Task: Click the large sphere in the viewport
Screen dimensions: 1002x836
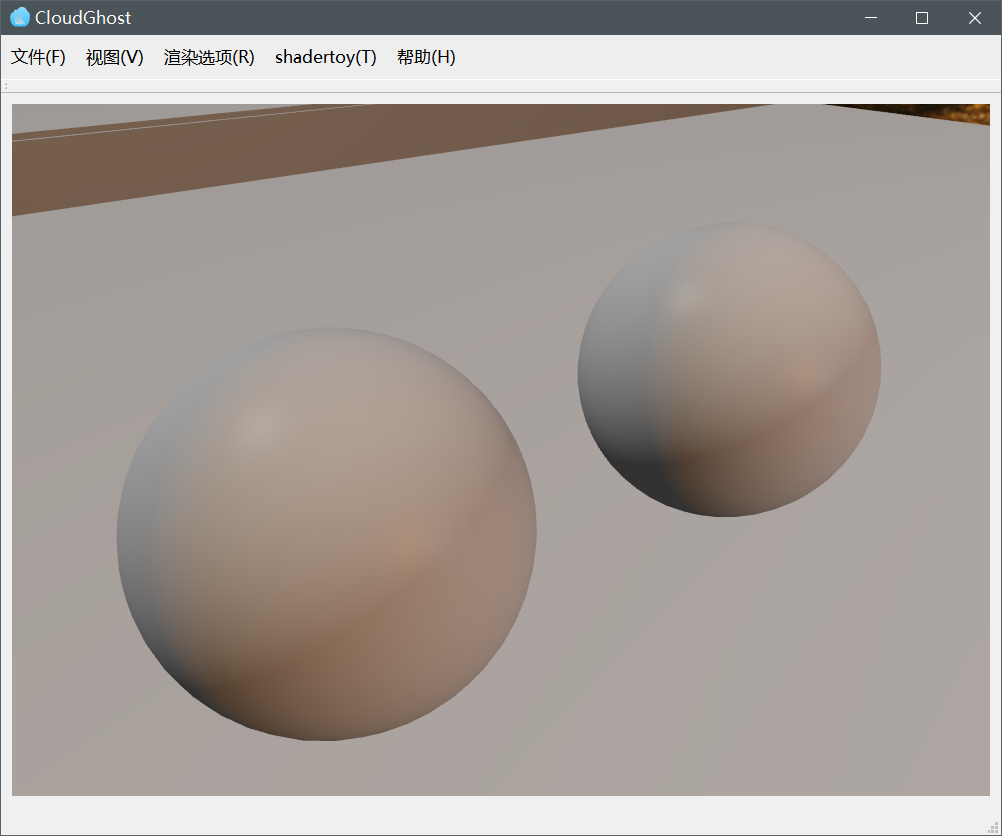Action: 326,535
